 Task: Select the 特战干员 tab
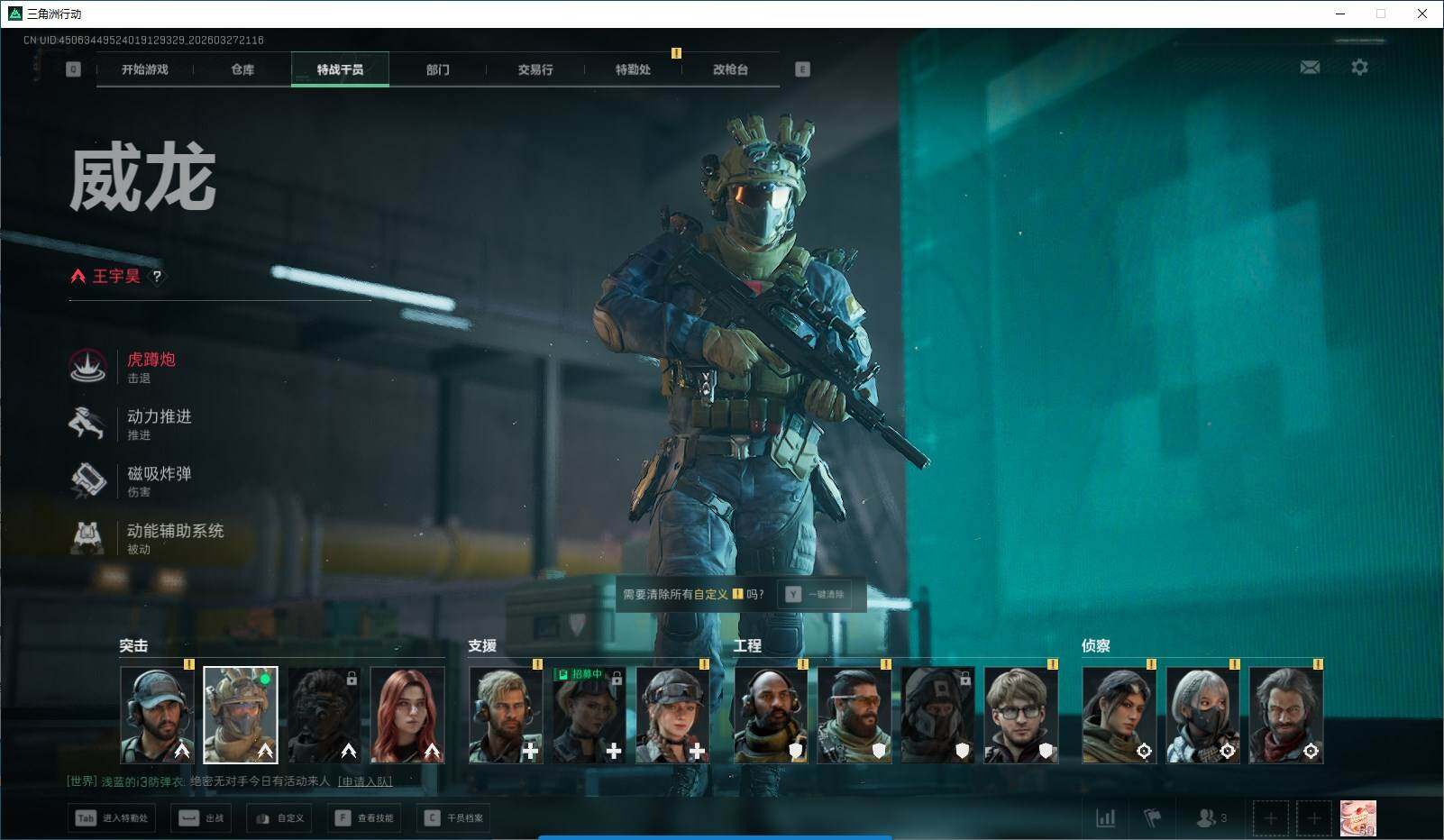pyautogui.click(x=340, y=69)
